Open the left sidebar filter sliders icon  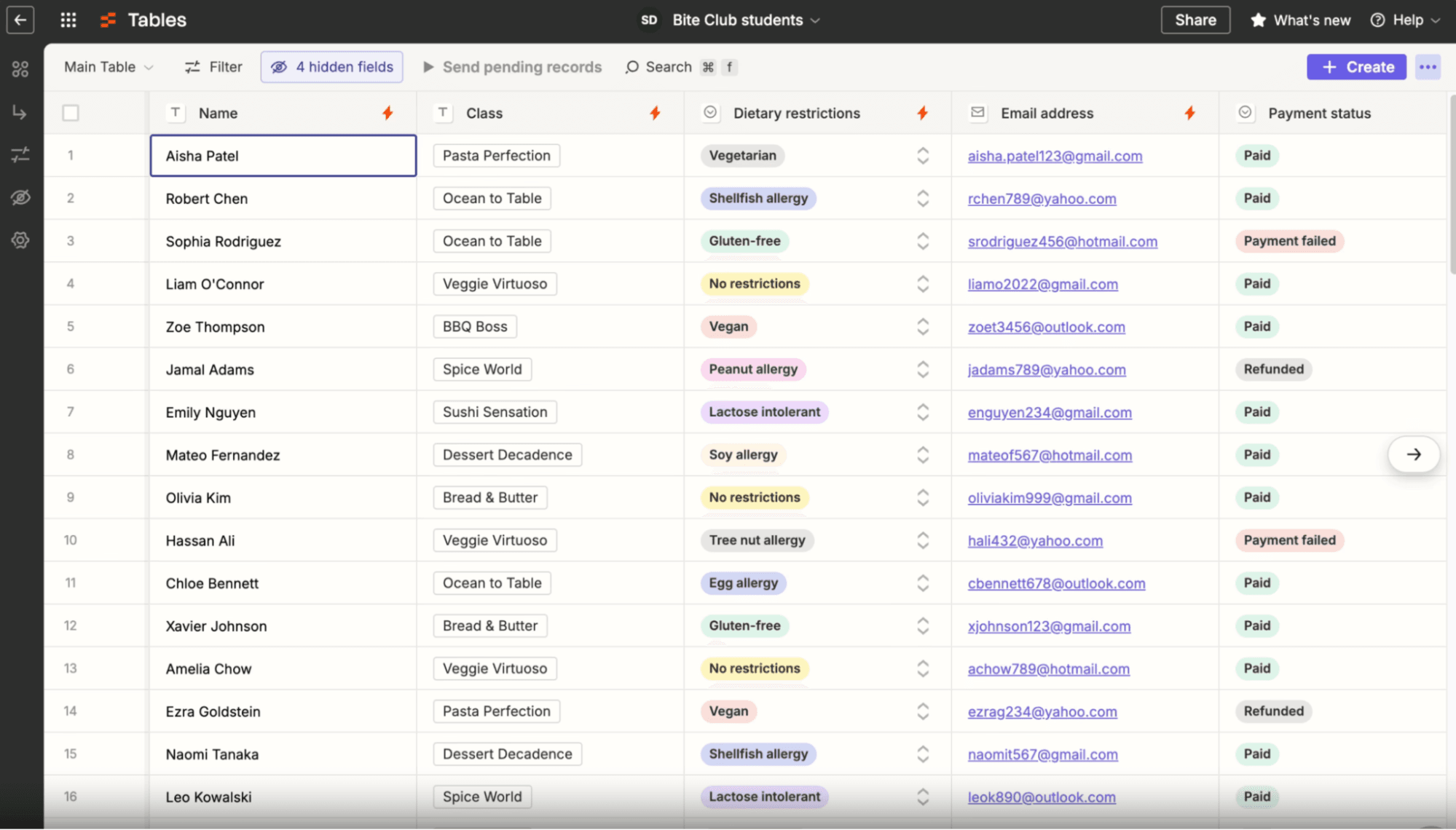click(20, 154)
